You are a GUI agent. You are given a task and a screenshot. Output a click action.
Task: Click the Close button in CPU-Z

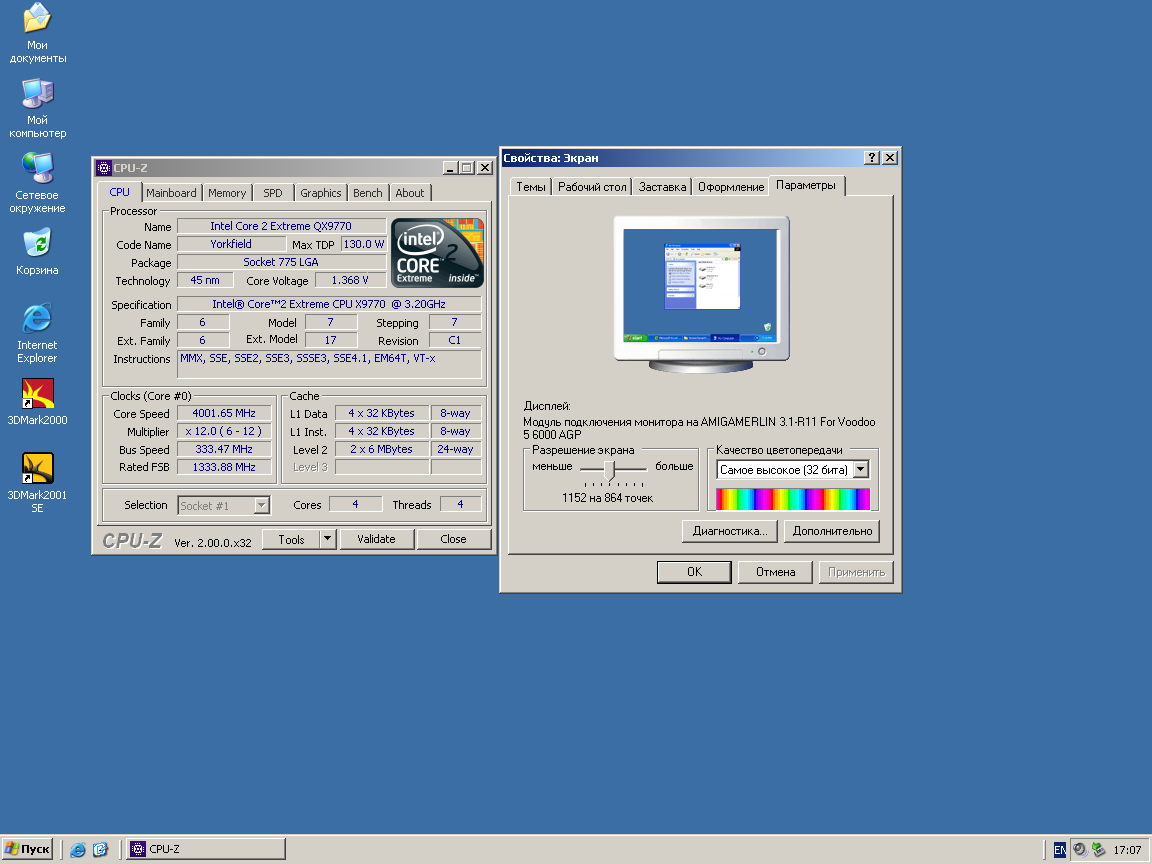453,539
